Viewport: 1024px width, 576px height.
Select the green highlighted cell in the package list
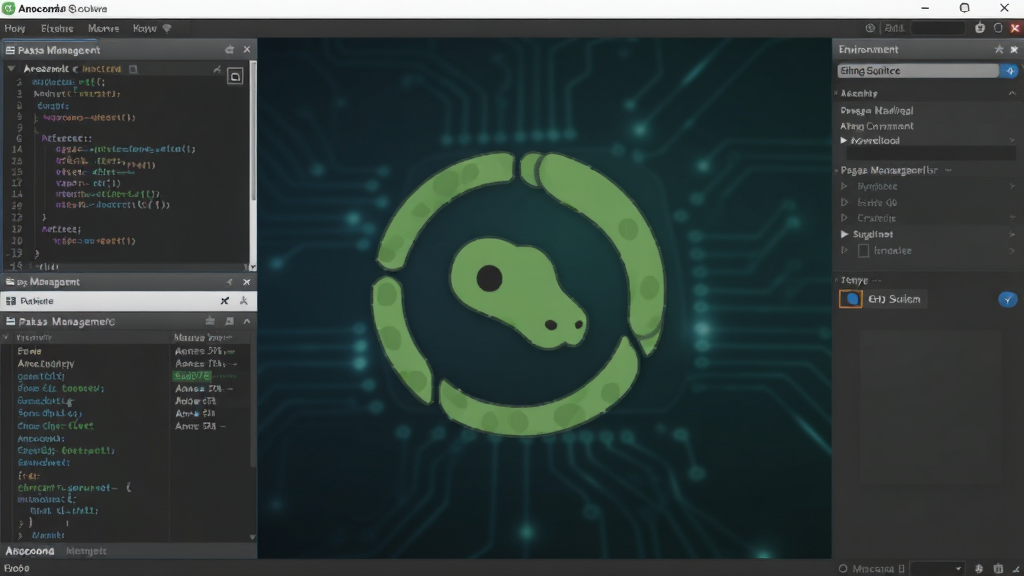coord(192,376)
